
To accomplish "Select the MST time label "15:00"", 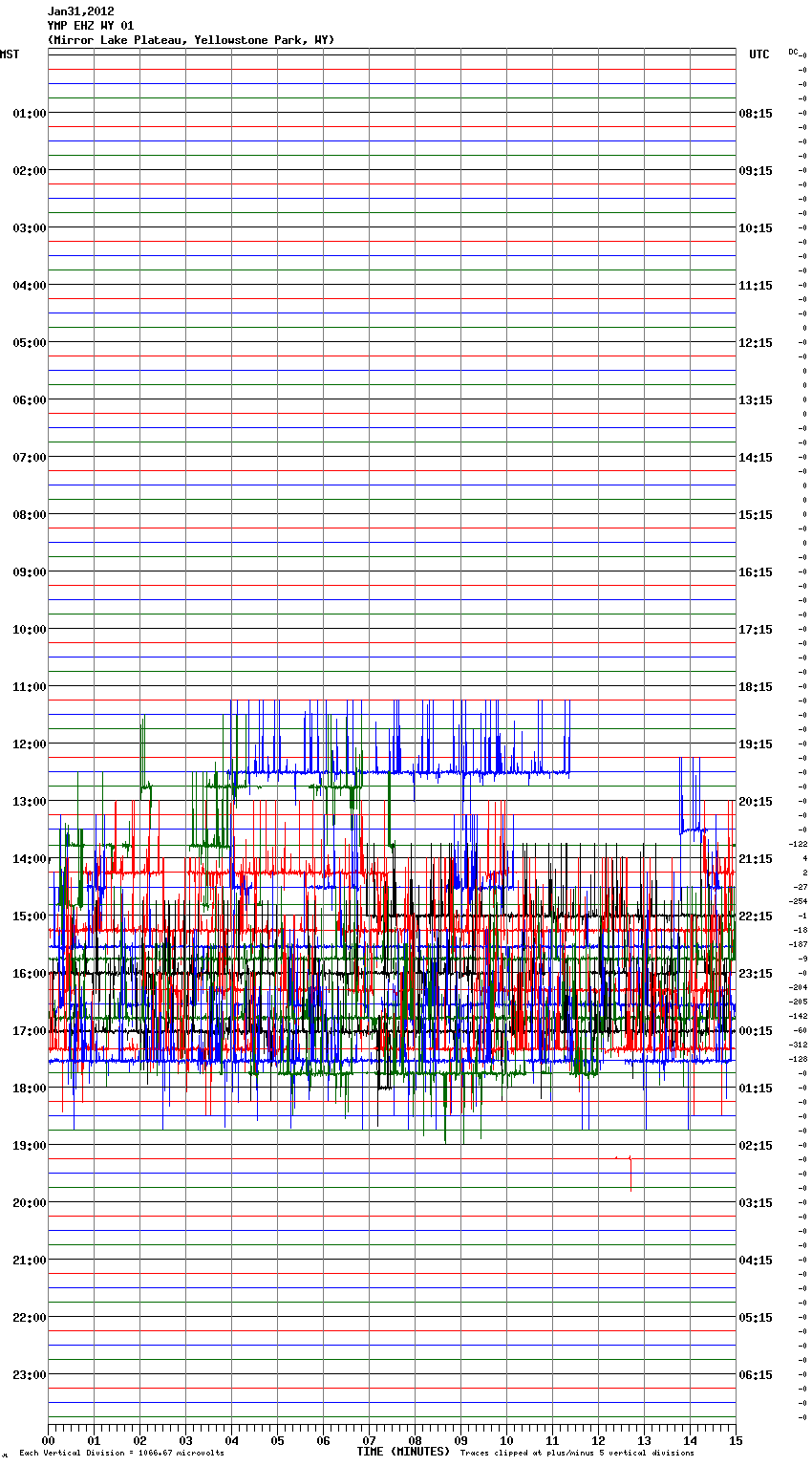I will coord(30,916).
